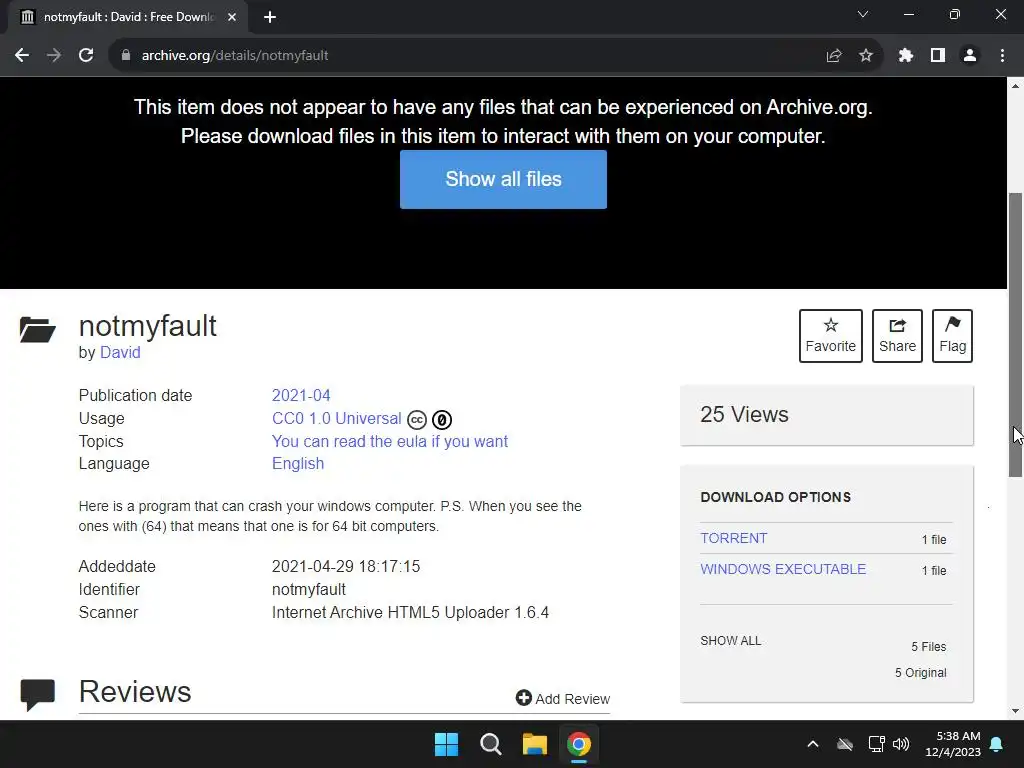Open the Windows Start menu

(x=447, y=744)
